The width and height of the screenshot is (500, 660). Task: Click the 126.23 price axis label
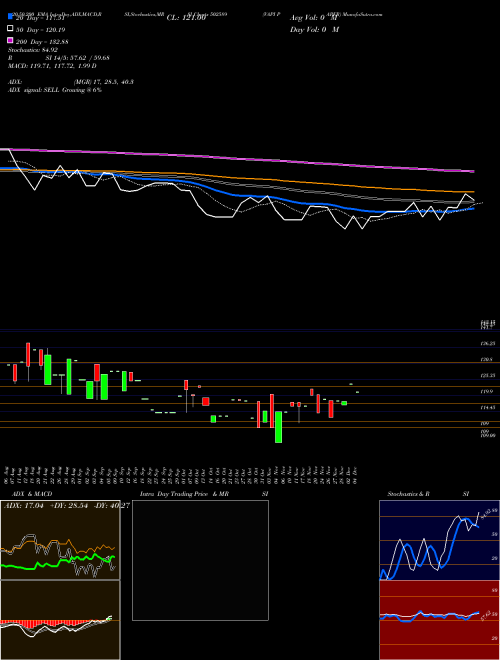tap(487, 344)
